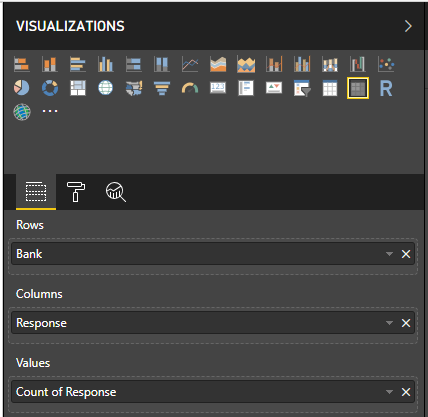428x417 pixels.
Task: Choose the R script visual
Action: click(x=386, y=88)
